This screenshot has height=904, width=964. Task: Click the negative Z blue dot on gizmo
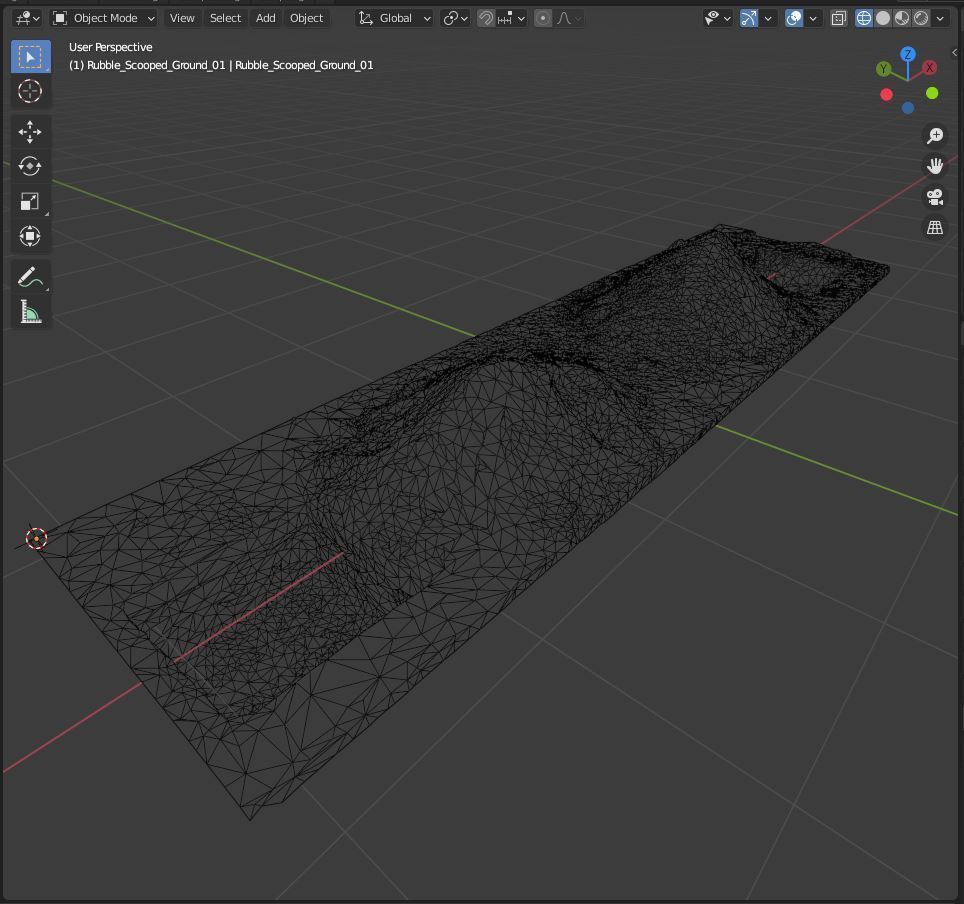[x=908, y=108]
